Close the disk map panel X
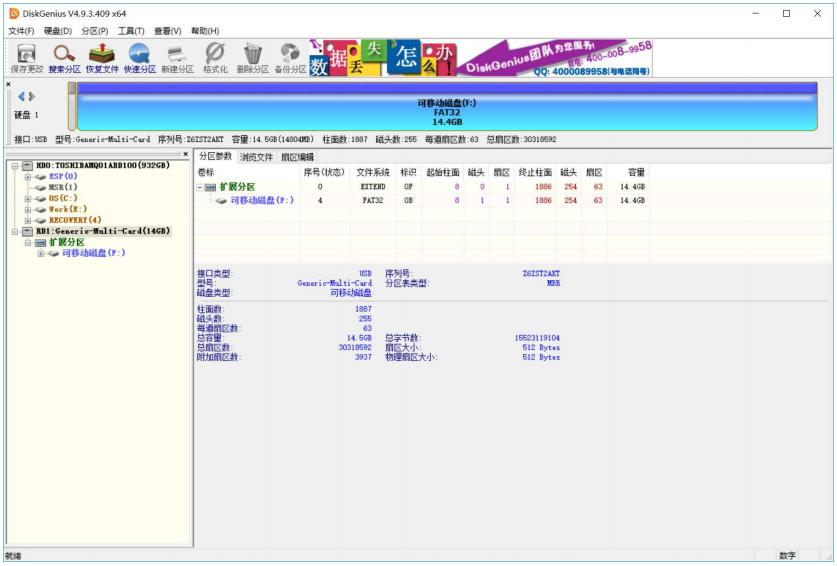Viewport: 837px width, 566px height. pyautogui.click(x=9, y=84)
